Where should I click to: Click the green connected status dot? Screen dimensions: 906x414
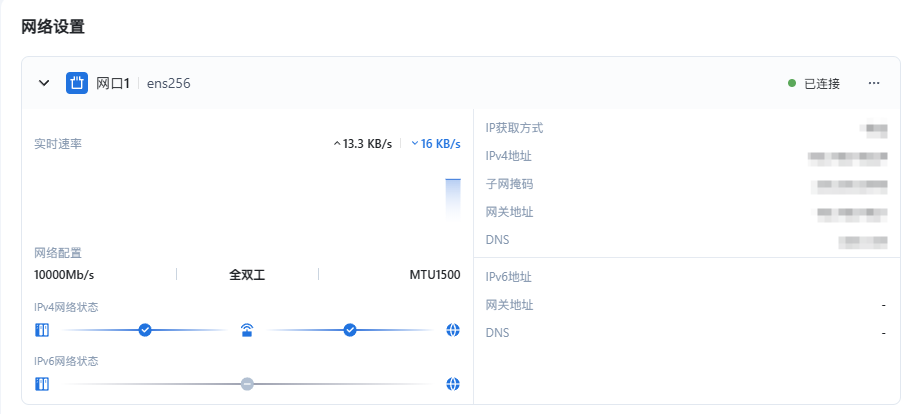click(x=792, y=83)
